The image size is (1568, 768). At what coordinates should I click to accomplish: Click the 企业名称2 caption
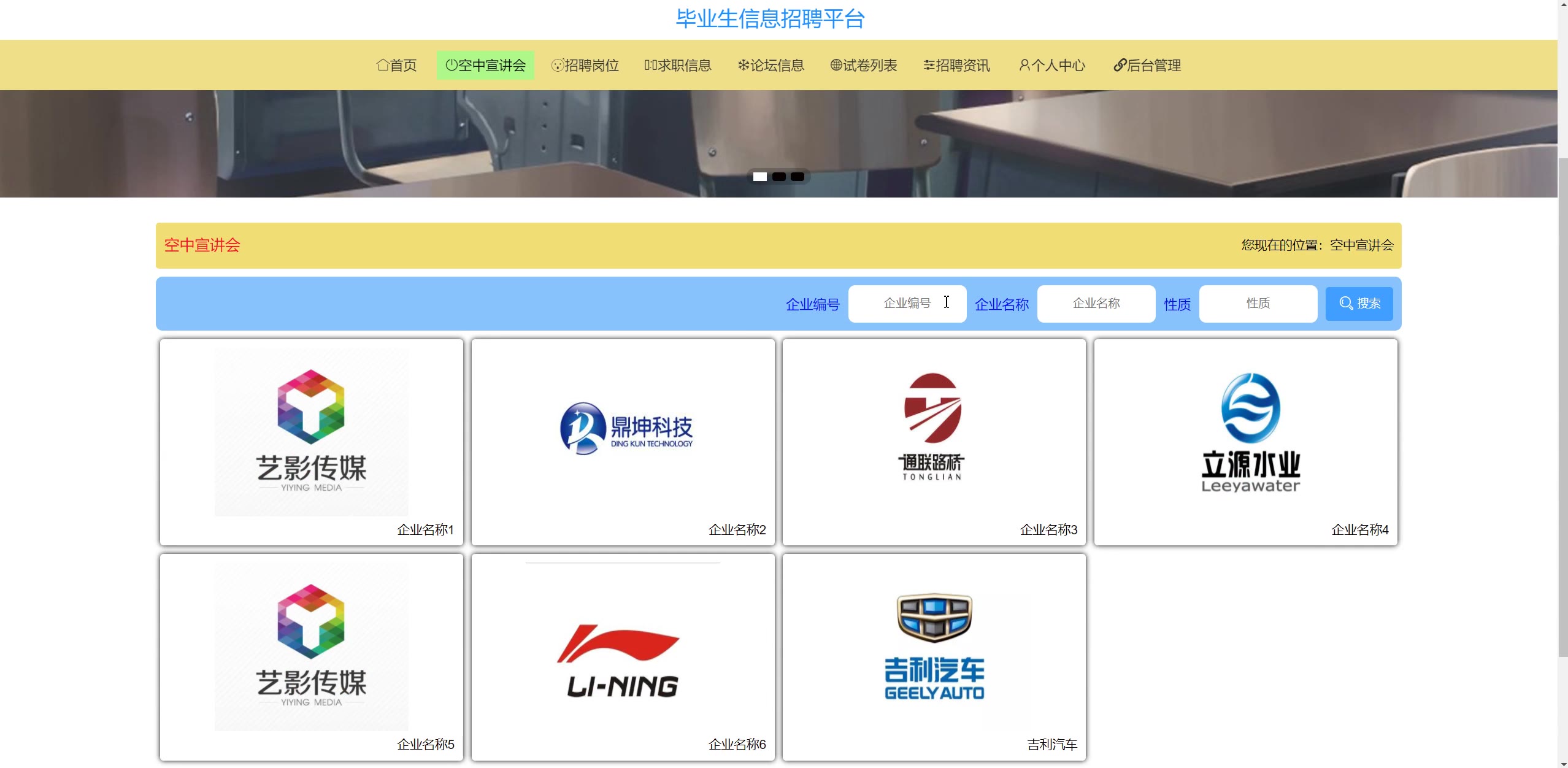(737, 529)
